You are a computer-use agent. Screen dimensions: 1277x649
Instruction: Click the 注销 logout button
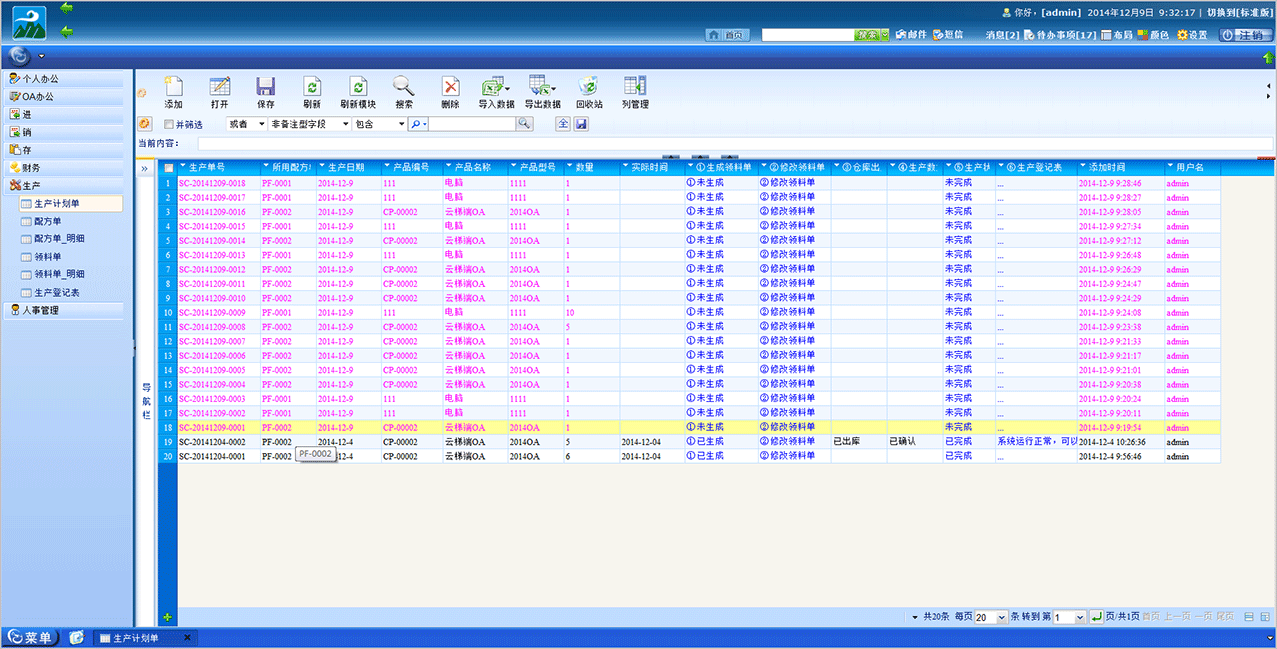click(1245, 35)
